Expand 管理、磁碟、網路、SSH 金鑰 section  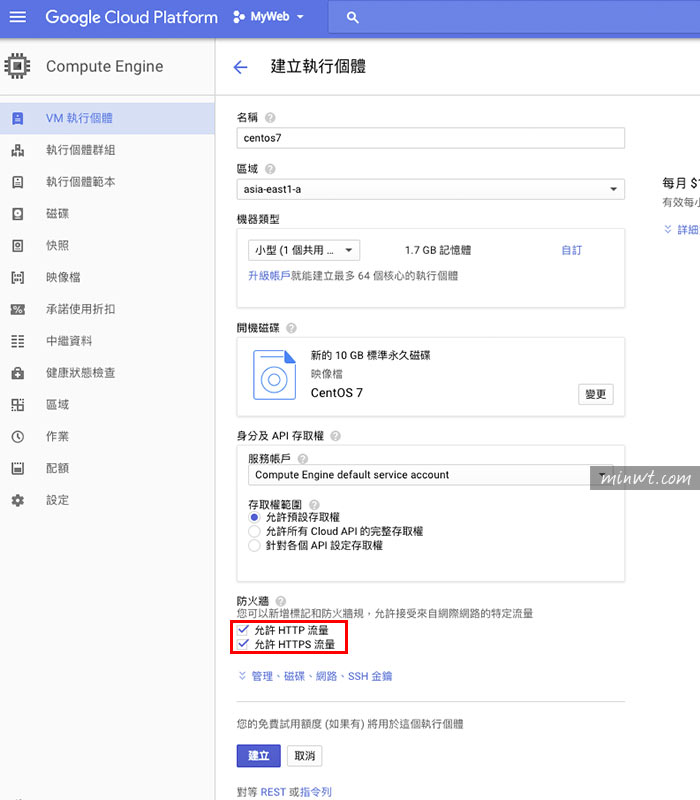point(315,677)
